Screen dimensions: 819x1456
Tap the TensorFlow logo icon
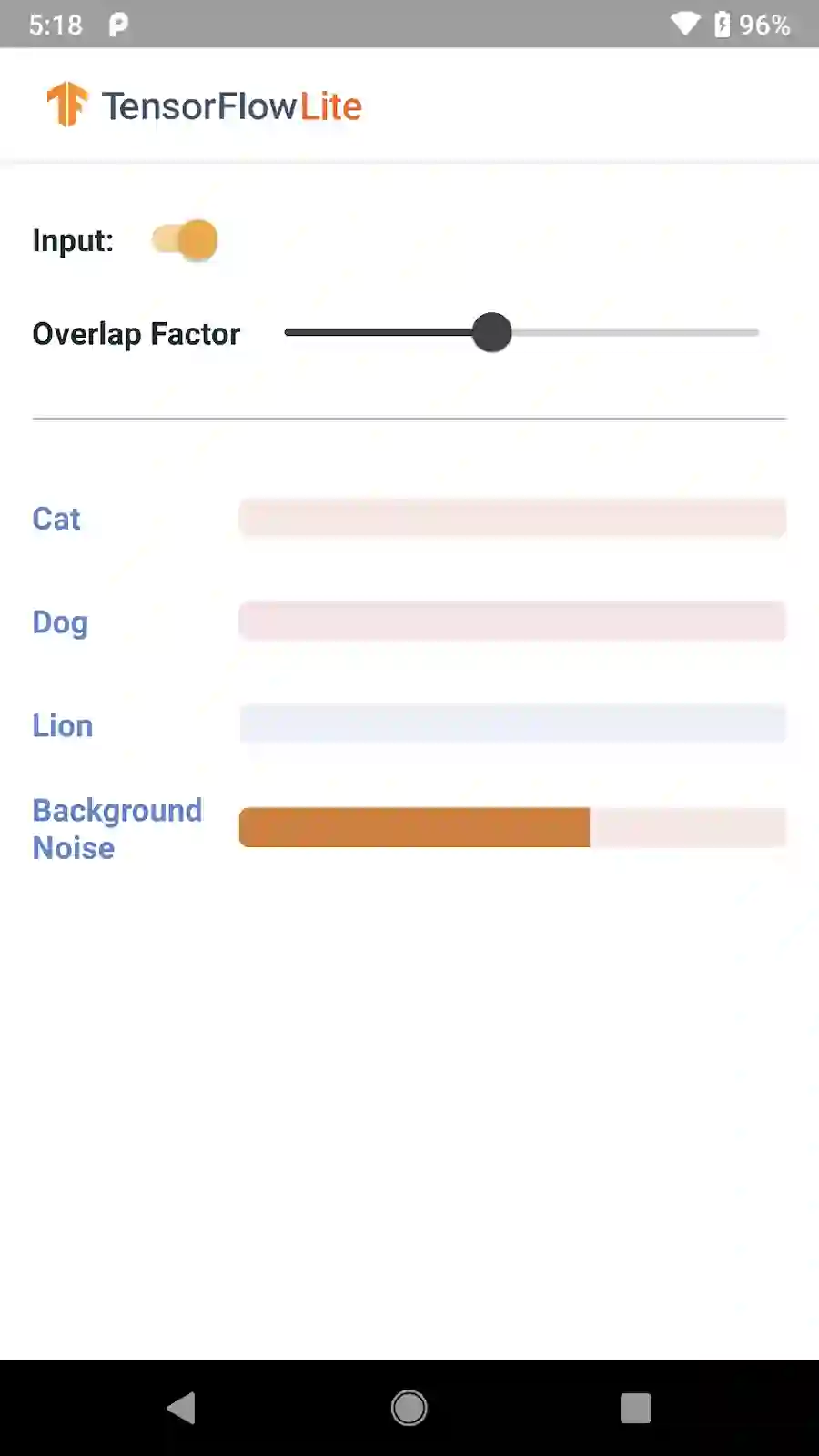point(66,105)
